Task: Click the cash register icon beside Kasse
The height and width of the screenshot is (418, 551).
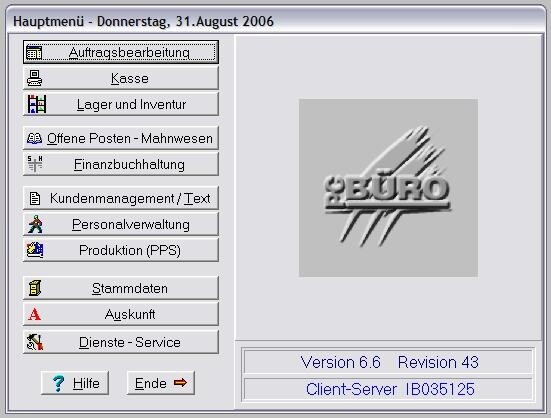Action: [34, 78]
